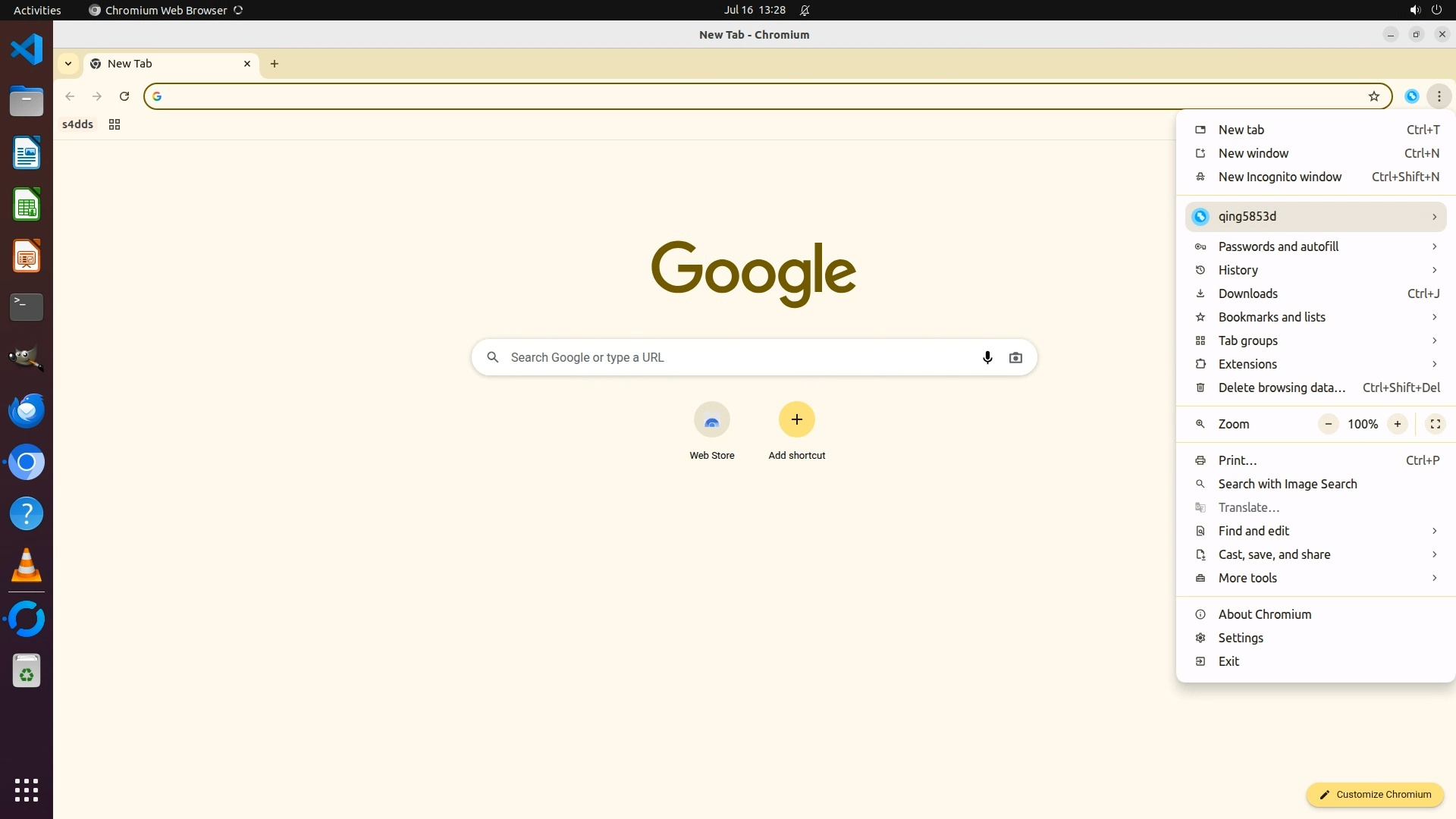
Task: Open the s4dds bookmark
Action: click(x=77, y=124)
